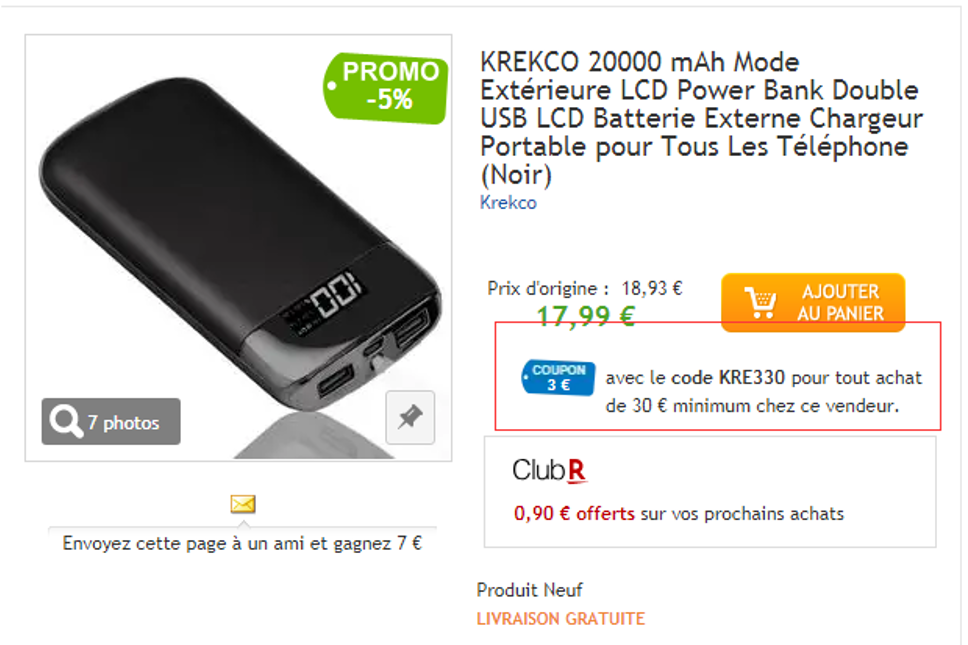
Task: Click the magnifier icon beside 7 photos
Action: (65, 421)
